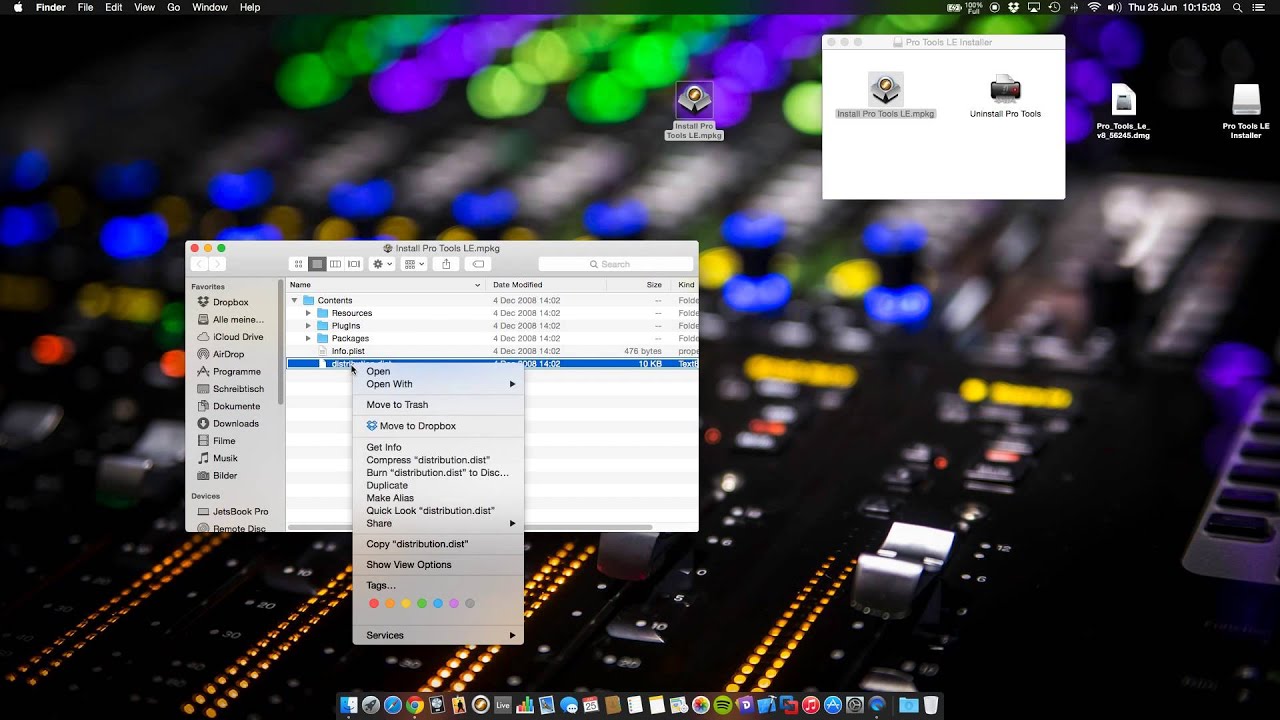Click the Edit Tags toolbar button

coord(478,264)
